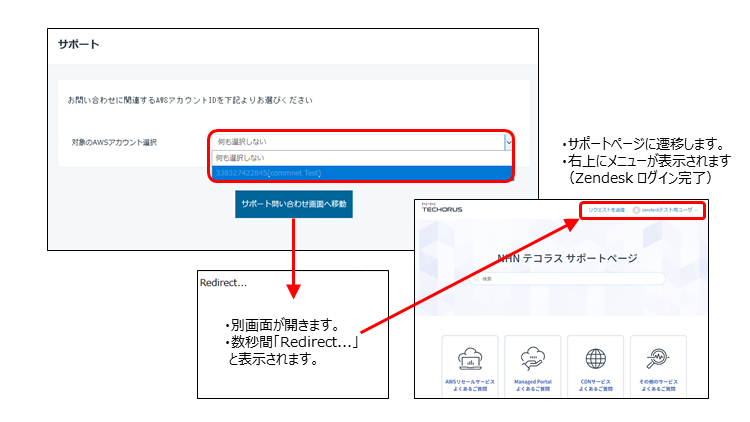
Task: Click the NHN テコラス サポートページ title
Action: tap(567, 258)
